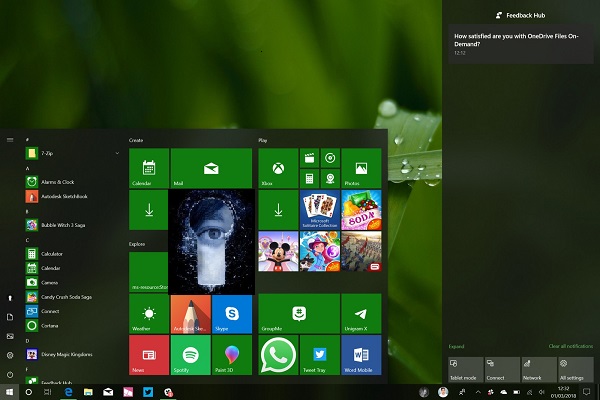Click Clear all notifications

[570, 346]
